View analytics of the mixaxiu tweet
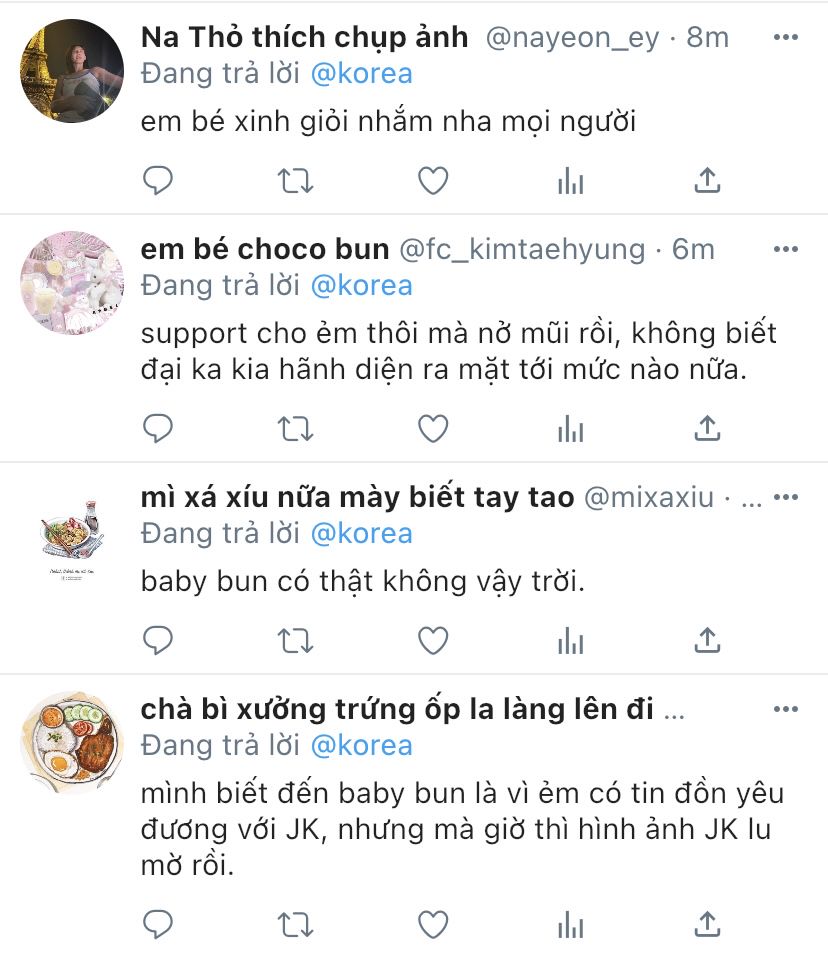 [571, 641]
